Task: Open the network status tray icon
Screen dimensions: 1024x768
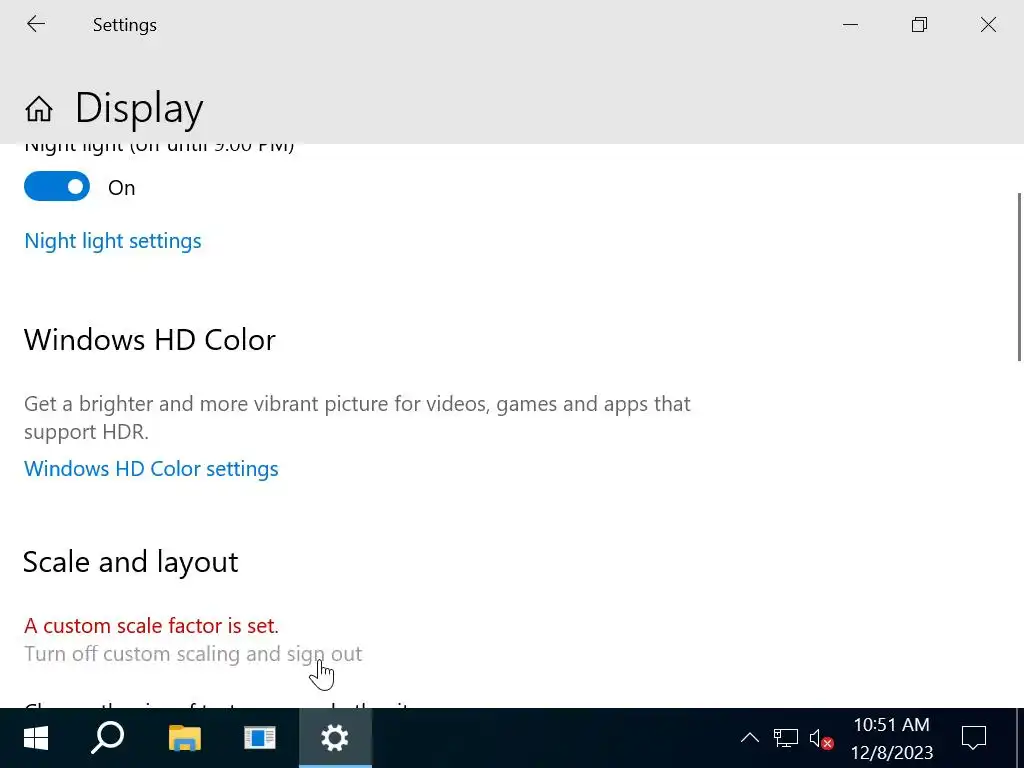Action: pyautogui.click(x=786, y=739)
